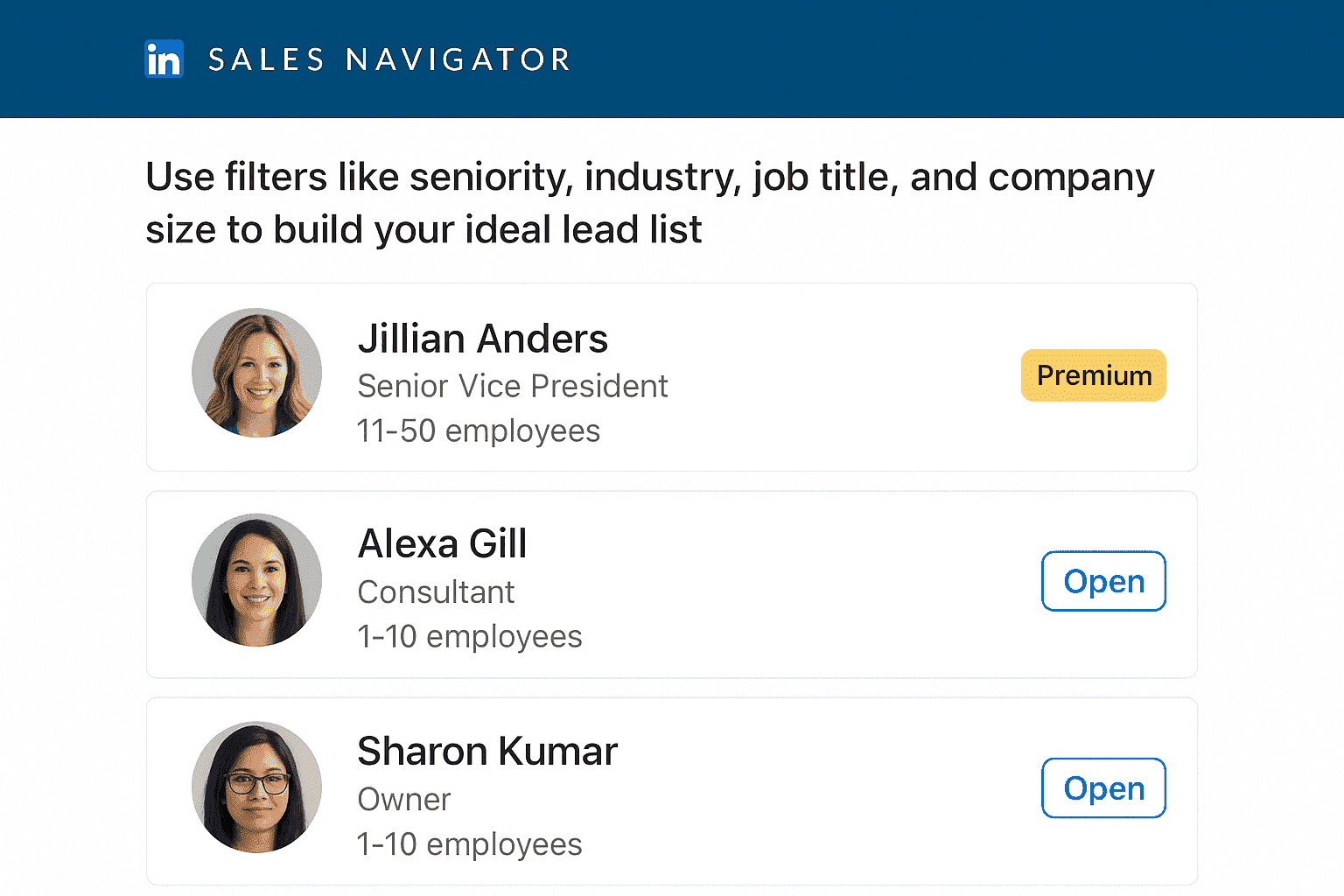Viewport: 1344px width, 896px height.
Task: Click Sharon Kumar's 1-10 employees label
Action: coord(469,844)
